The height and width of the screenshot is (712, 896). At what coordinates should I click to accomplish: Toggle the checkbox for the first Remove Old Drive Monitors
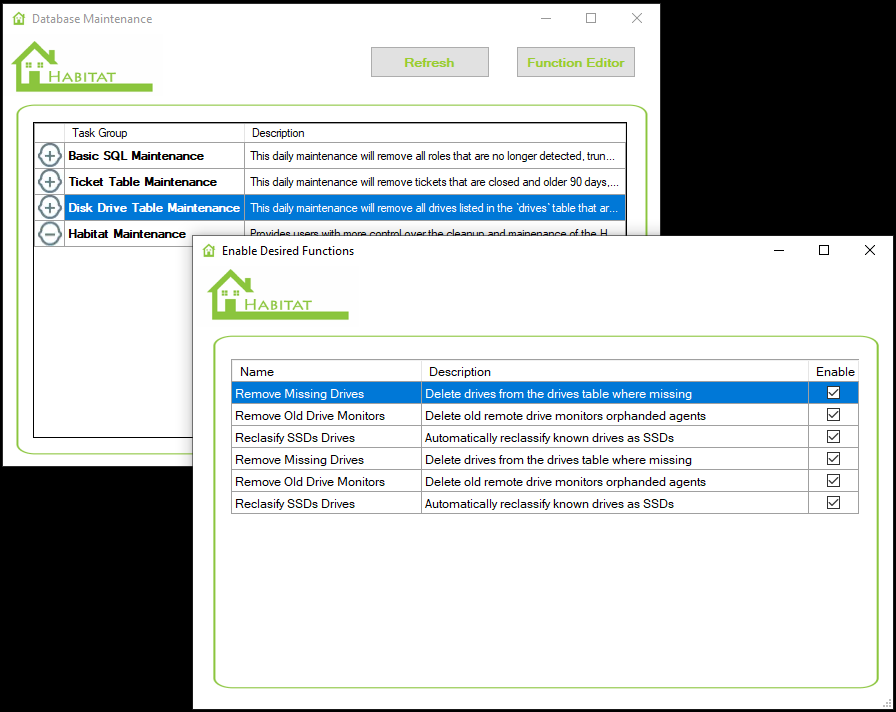coord(833,415)
